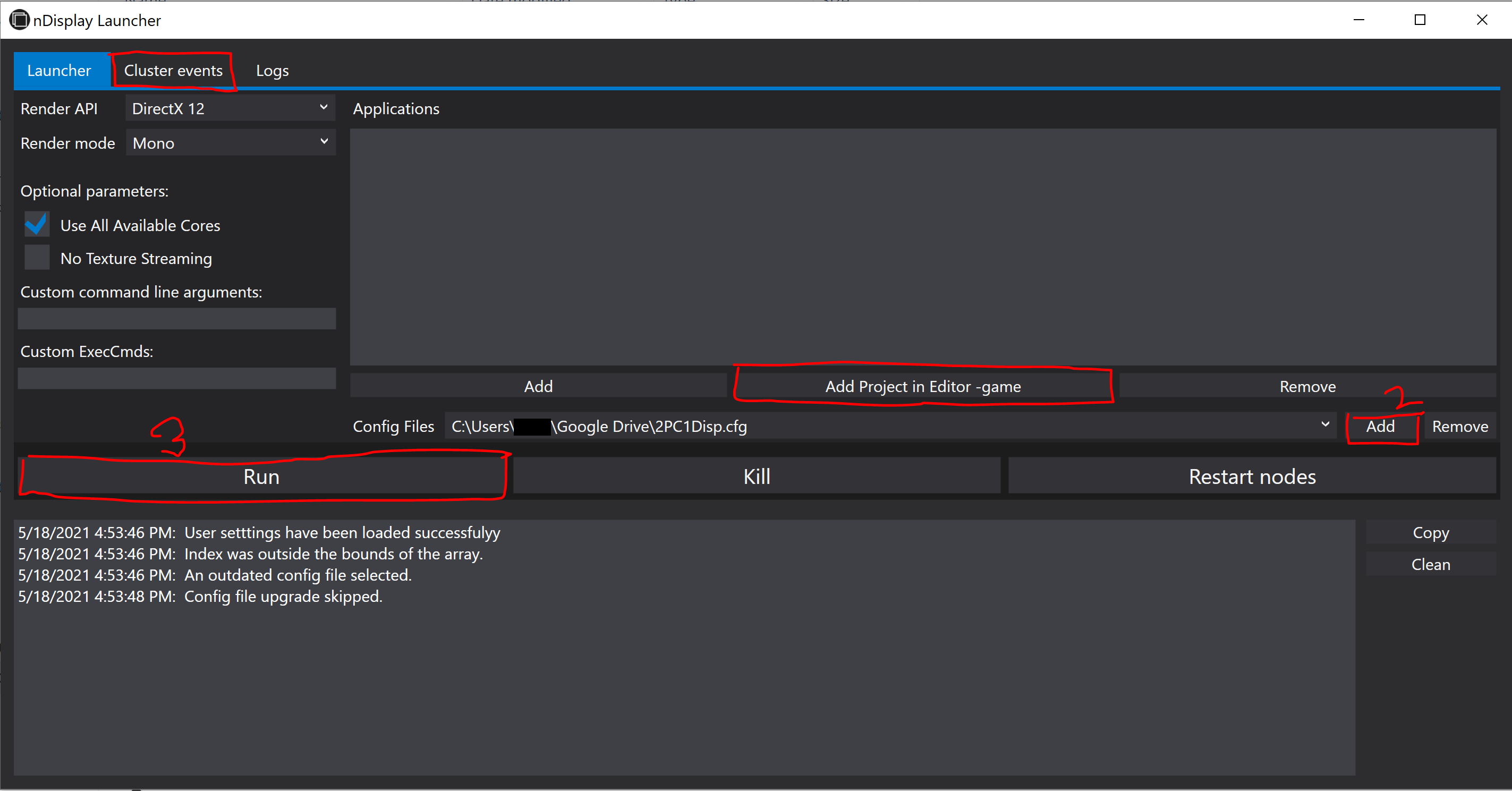Image resolution: width=1512 pixels, height=791 pixels.
Task: Copy the log output
Action: click(1430, 532)
